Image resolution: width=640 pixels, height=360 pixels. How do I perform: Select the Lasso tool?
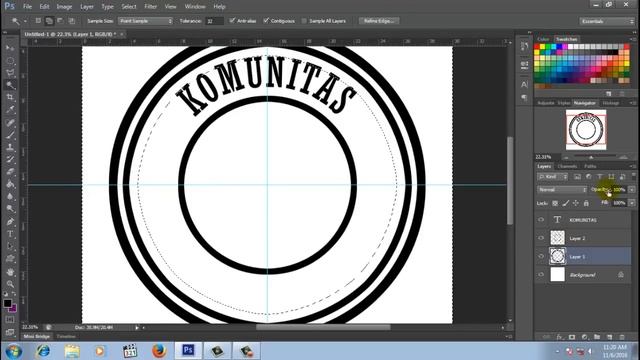point(10,73)
